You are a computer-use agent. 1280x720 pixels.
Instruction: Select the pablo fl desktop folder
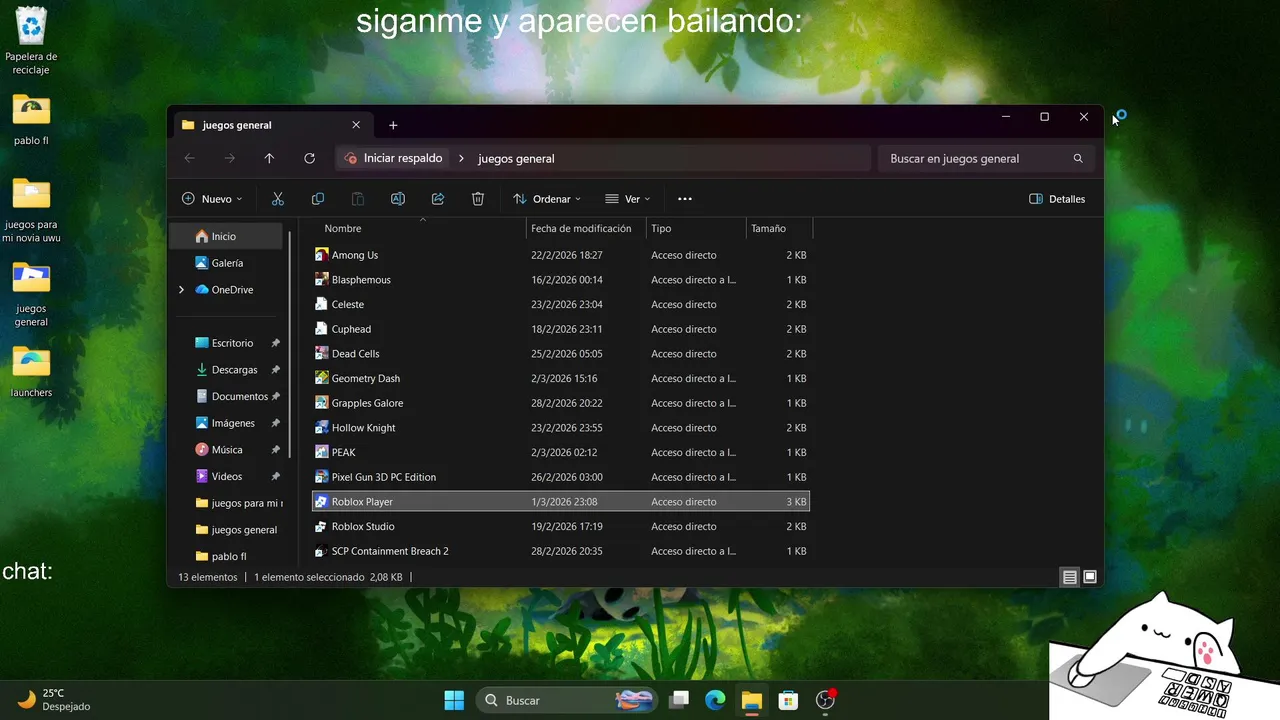point(31,120)
